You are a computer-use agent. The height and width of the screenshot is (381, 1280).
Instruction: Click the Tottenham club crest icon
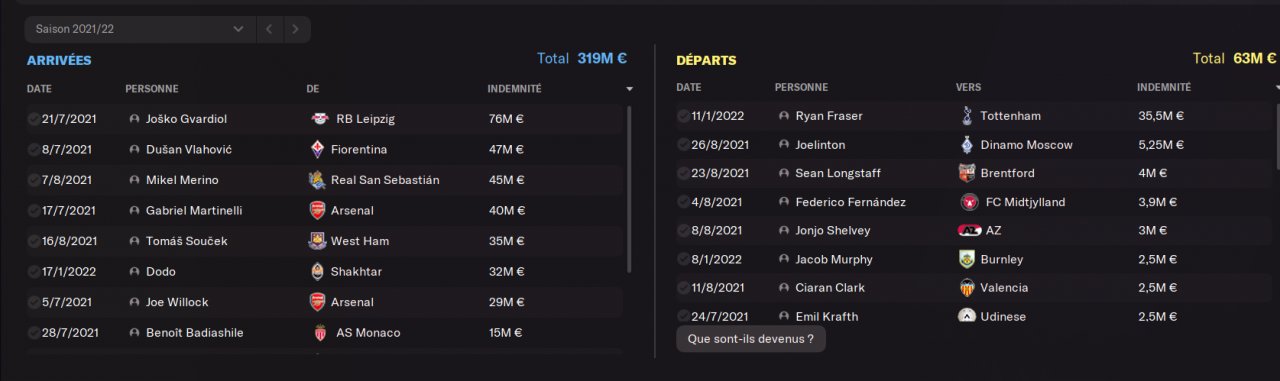click(967, 116)
